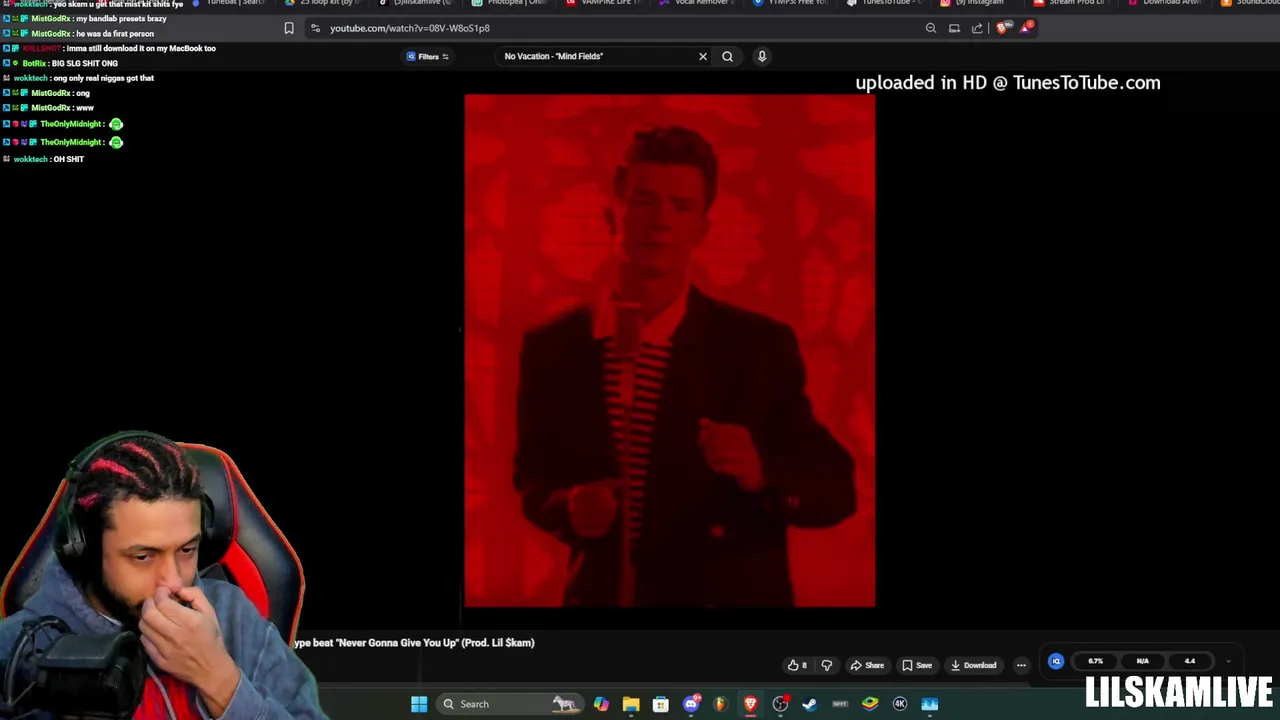Screen dimensions: 1280x720
Task: Like the video with thumbs up
Action: (x=797, y=665)
